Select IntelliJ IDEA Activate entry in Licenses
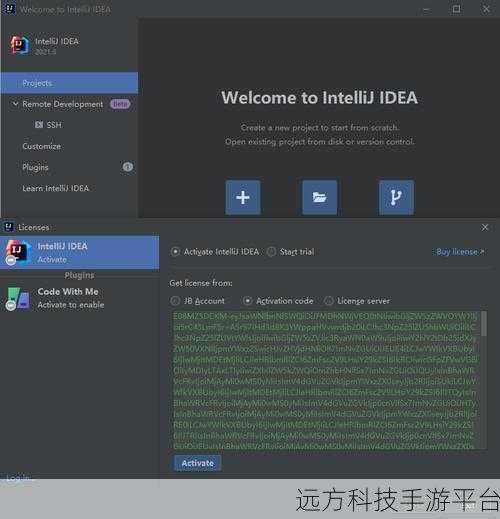The height and width of the screenshot is (519, 500). (x=80, y=252)
